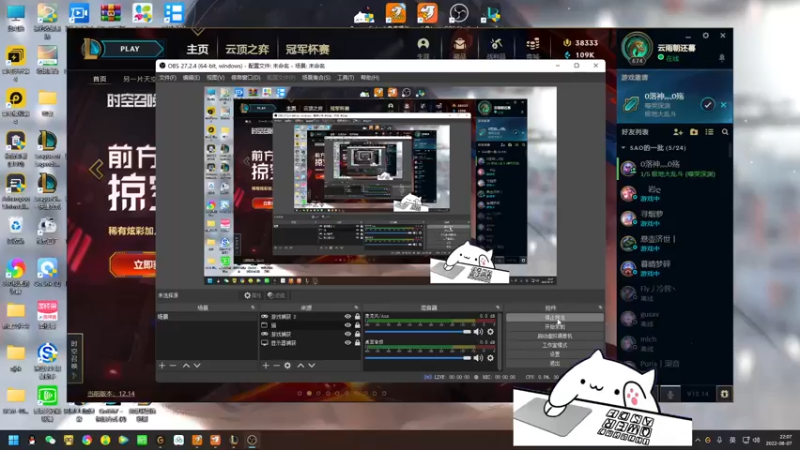Mute the 桌面音频 speaker icon
This screenshot has width=800, height=450.
click(478, 358)
